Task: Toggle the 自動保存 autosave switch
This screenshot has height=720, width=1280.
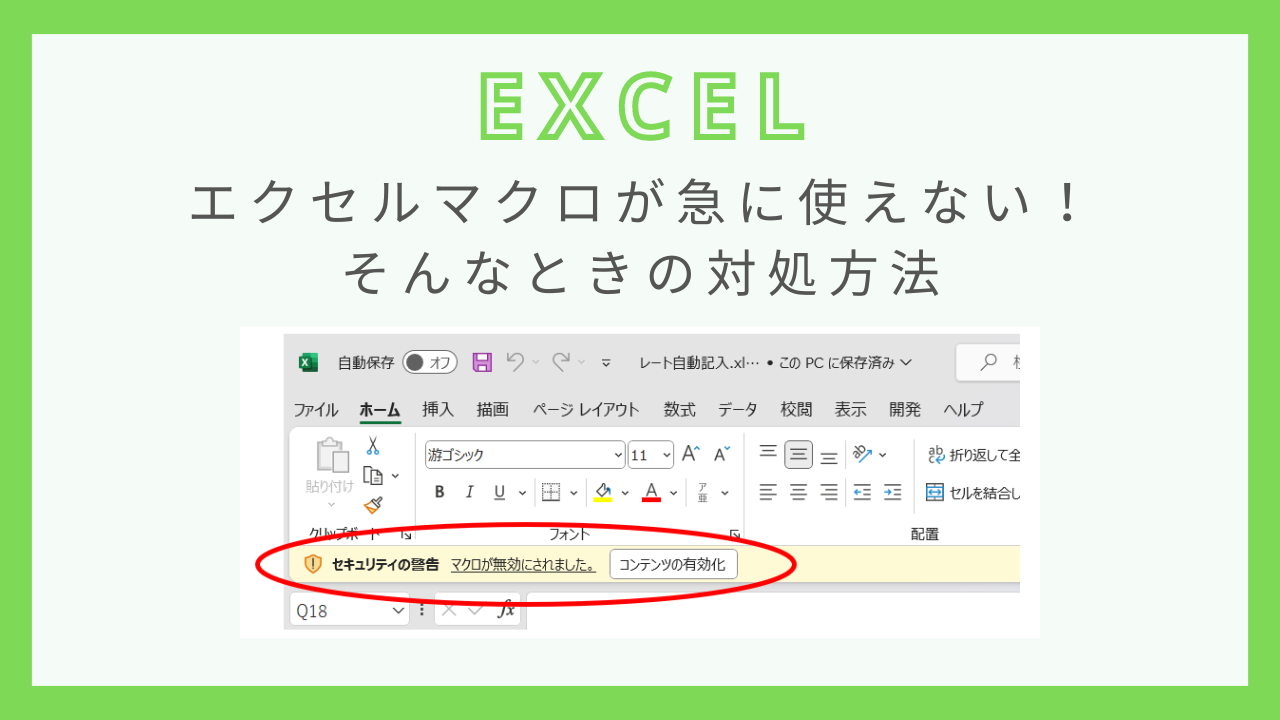Action: pos(429,362)
